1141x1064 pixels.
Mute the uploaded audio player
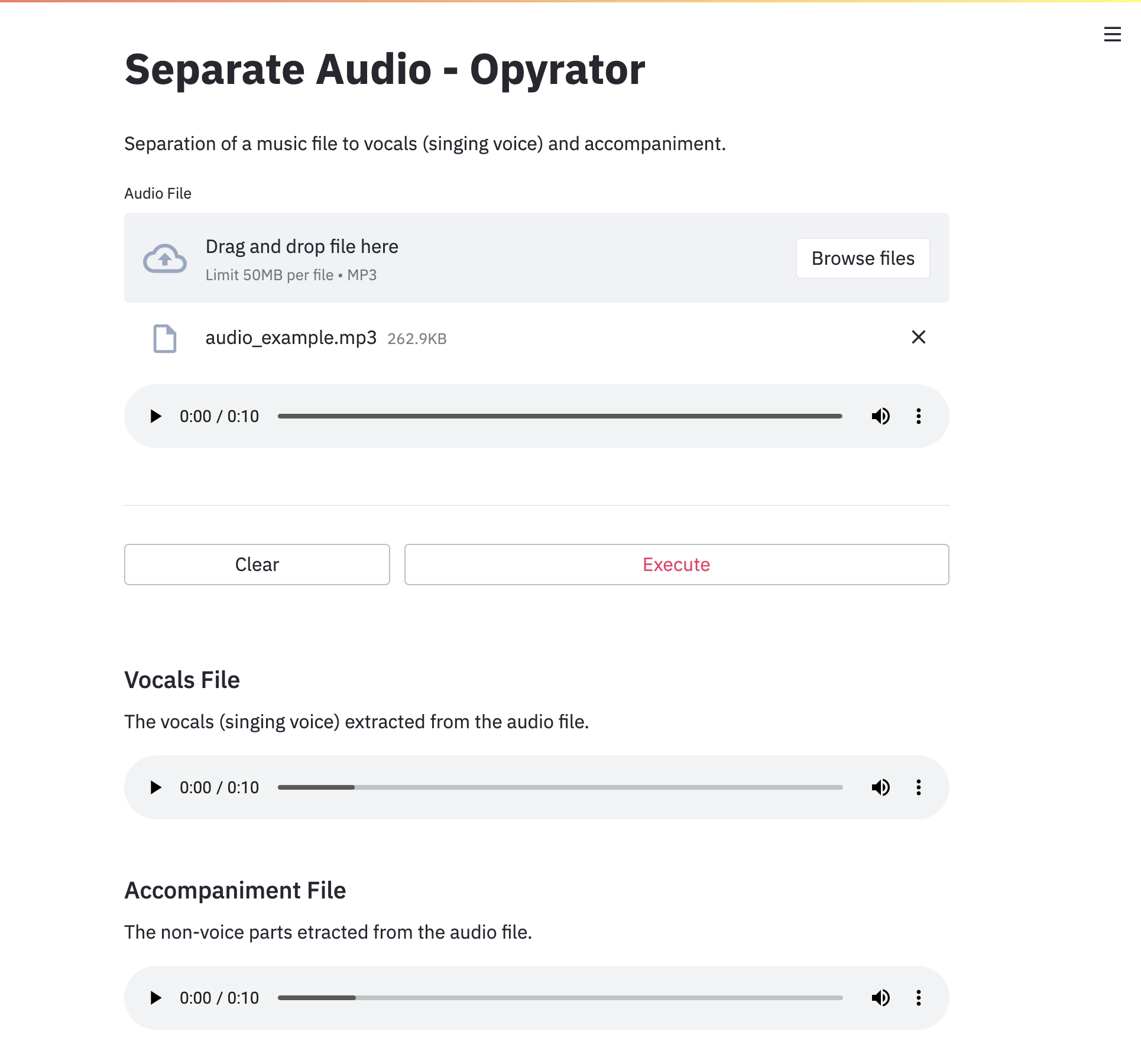click(880, 416)
